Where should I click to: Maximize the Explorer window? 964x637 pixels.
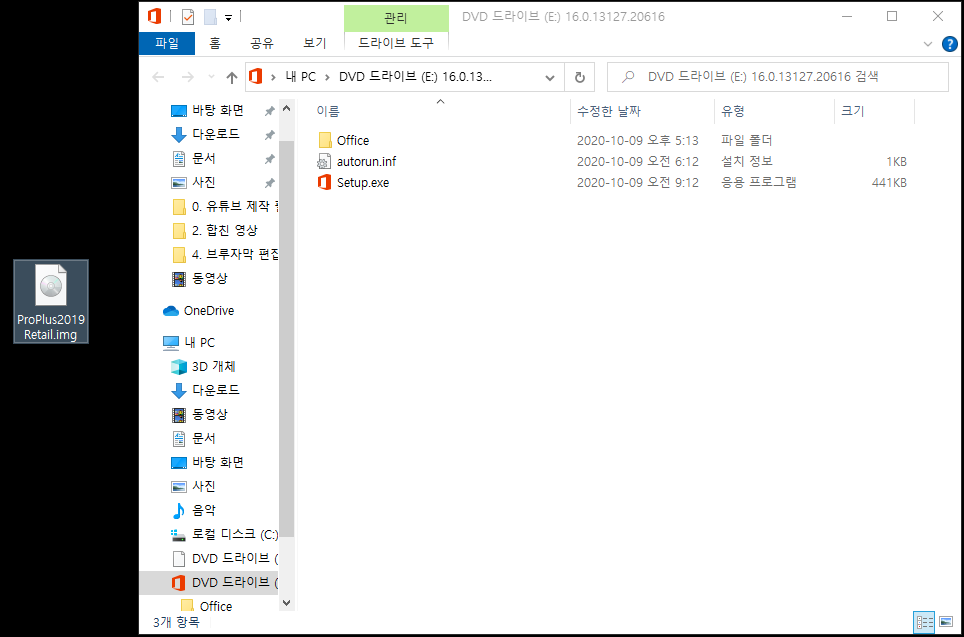(891, 17)
